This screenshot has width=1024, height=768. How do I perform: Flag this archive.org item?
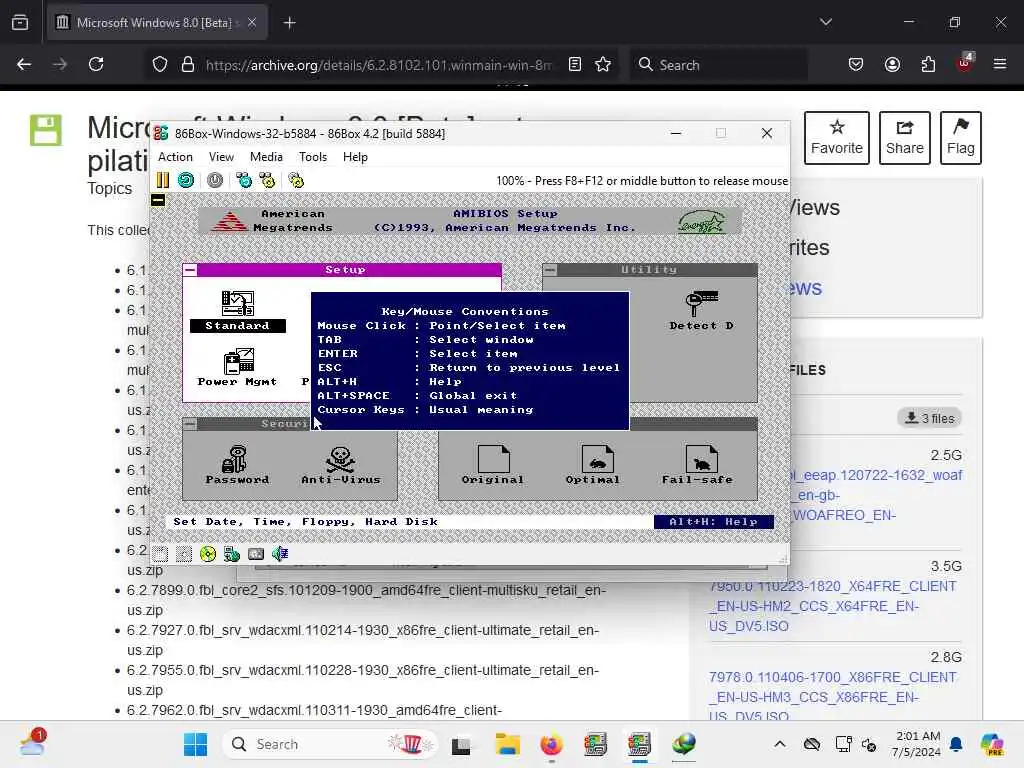tap(961, 138)
